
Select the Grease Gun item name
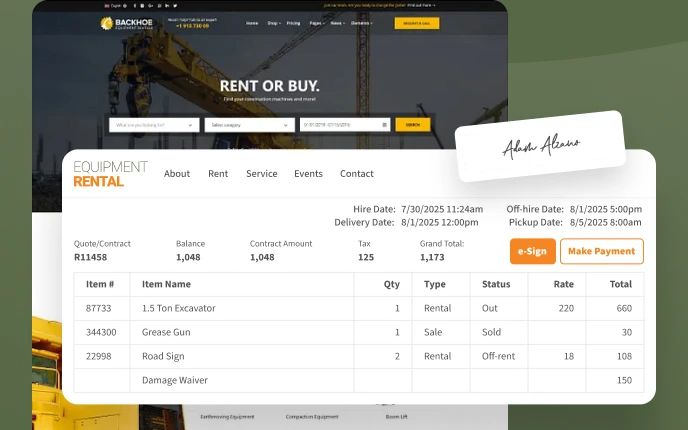click(166, 333)
